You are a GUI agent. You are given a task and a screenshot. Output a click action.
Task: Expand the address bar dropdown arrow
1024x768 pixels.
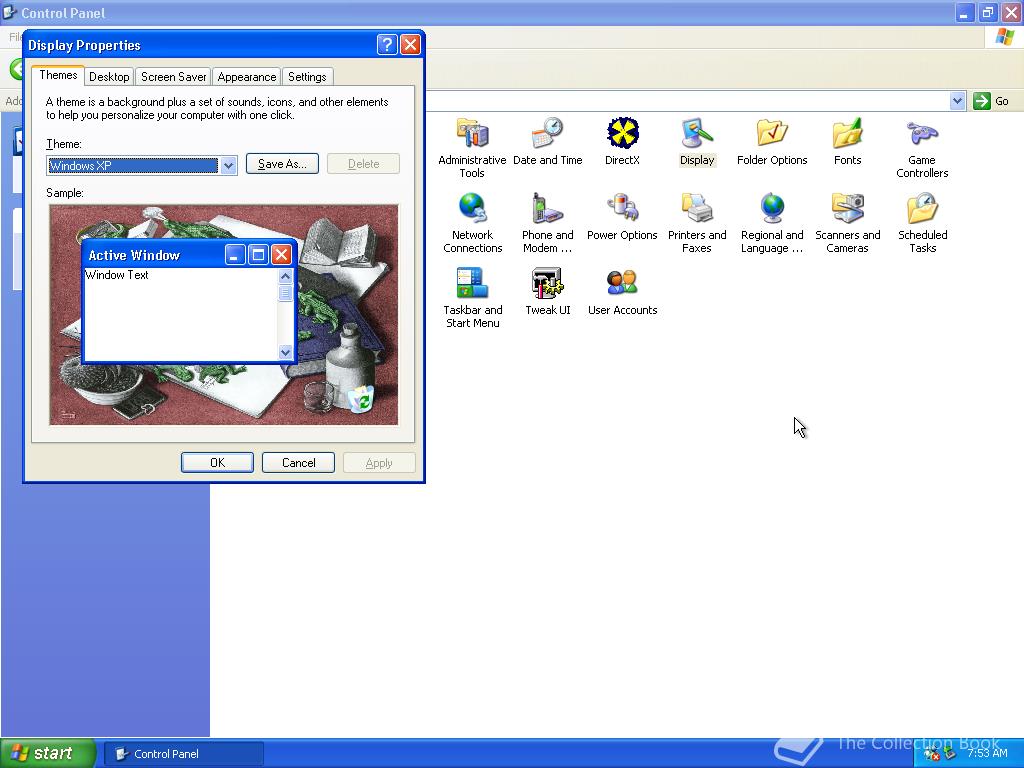pyautogui.click(x=957, y=101)
